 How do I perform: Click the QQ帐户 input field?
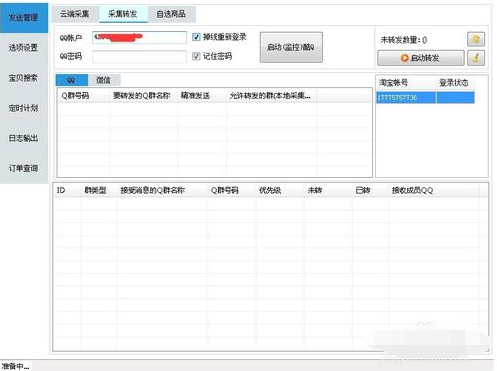coord(139,37)
